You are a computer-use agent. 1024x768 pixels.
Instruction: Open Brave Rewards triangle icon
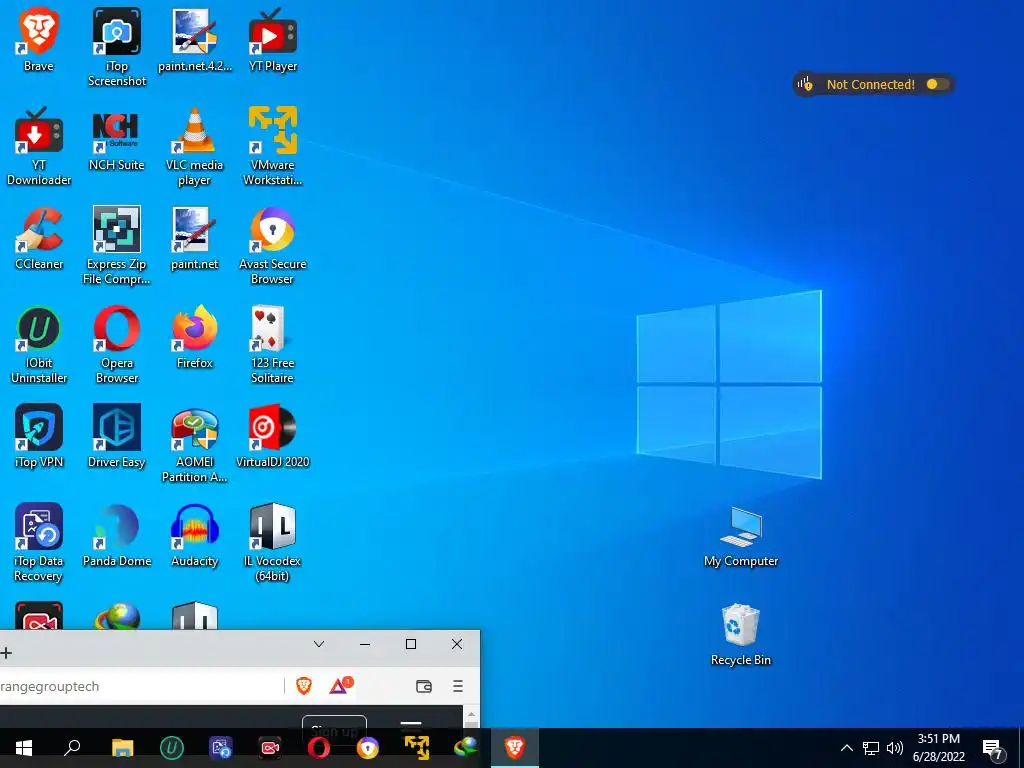[x=340, y=685]
